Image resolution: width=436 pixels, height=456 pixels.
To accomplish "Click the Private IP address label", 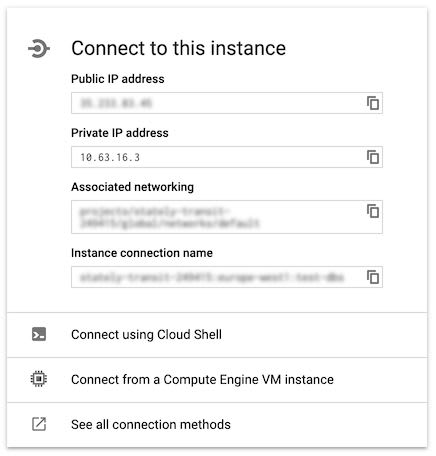I will [120, 133].
